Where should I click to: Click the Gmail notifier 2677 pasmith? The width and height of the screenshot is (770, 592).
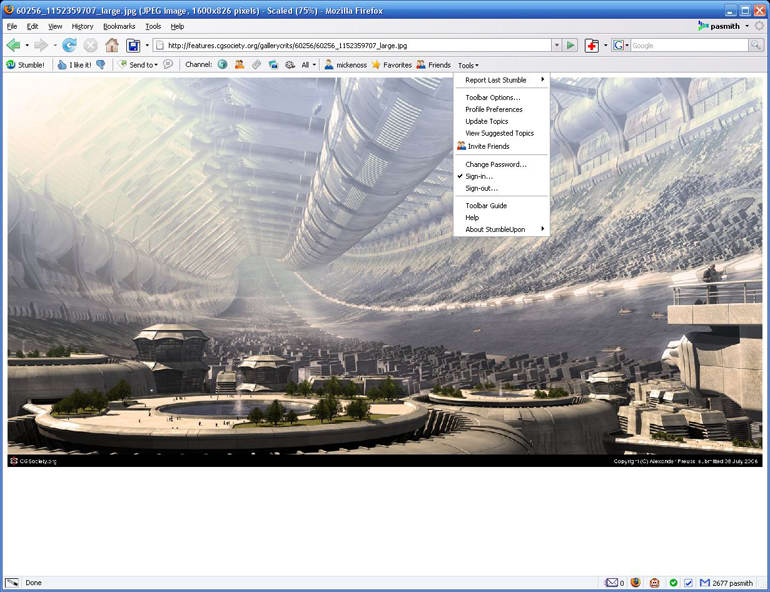coord(726,583)
